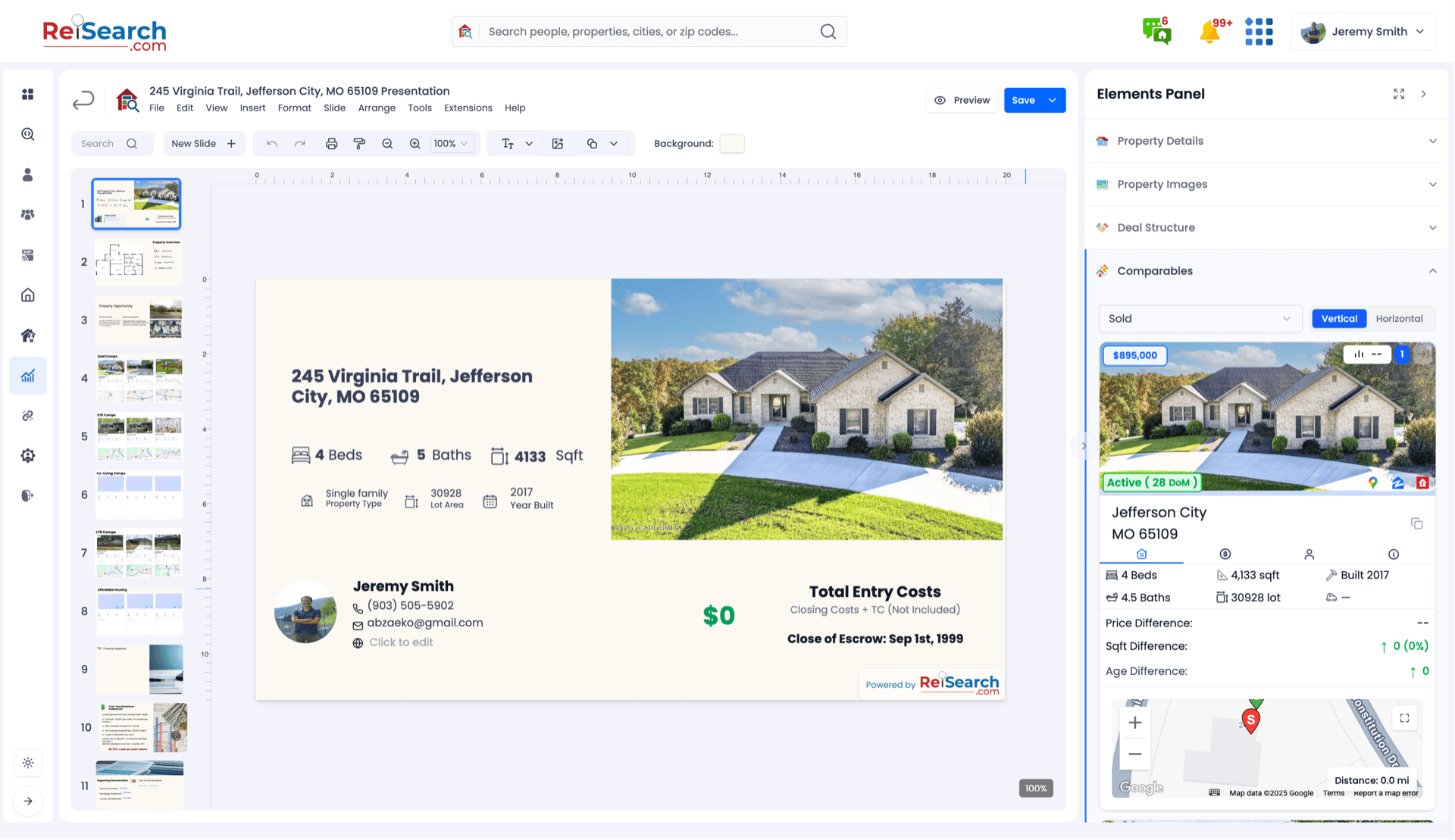Select the Vertical layout toggle
Screen dimensions: 1455x840
1339,319
